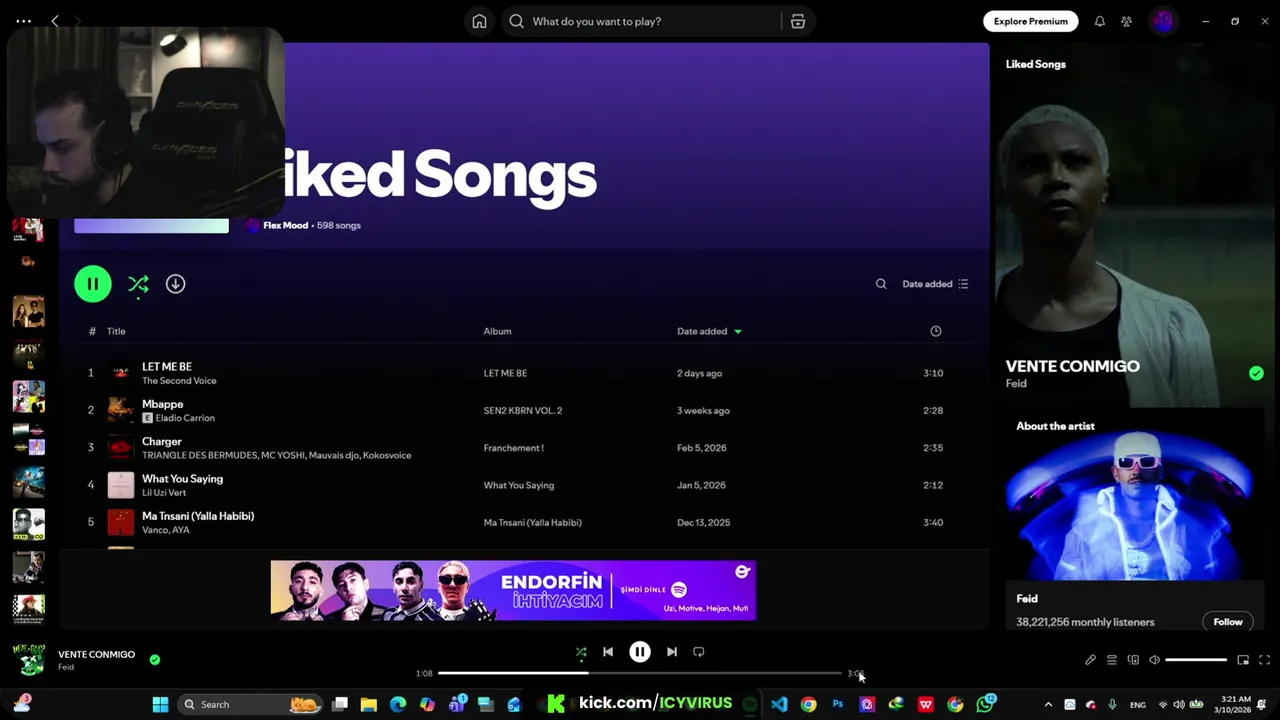Viewport: 1280px width, 720px height.
Task: Select the track Charger
Action: coord(161,441)
